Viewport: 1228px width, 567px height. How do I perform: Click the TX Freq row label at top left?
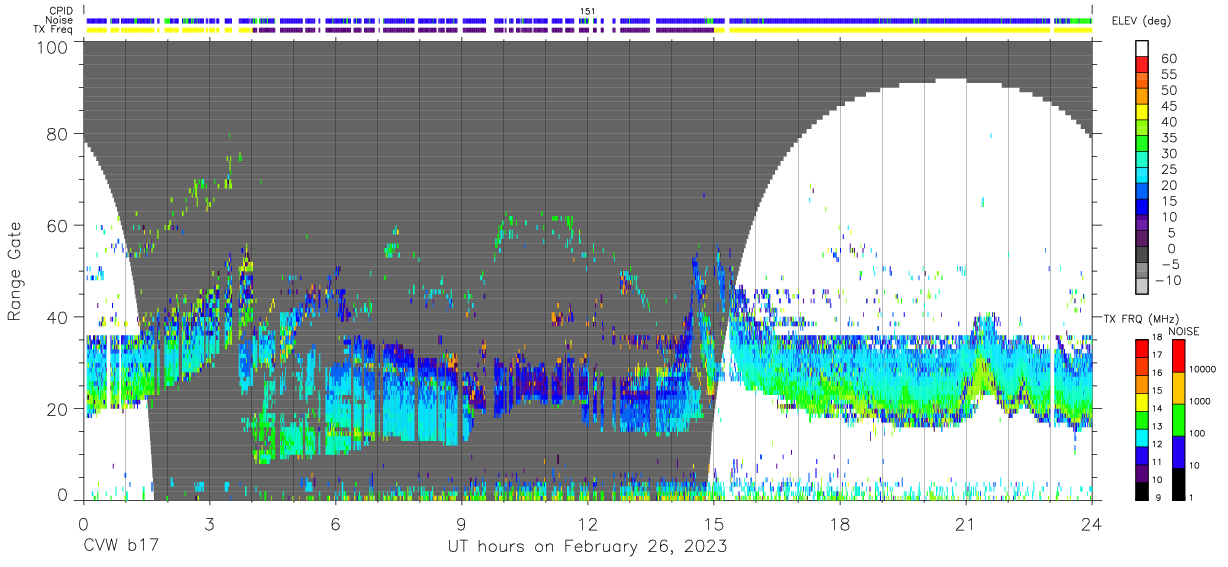click(x=52, y=30)
